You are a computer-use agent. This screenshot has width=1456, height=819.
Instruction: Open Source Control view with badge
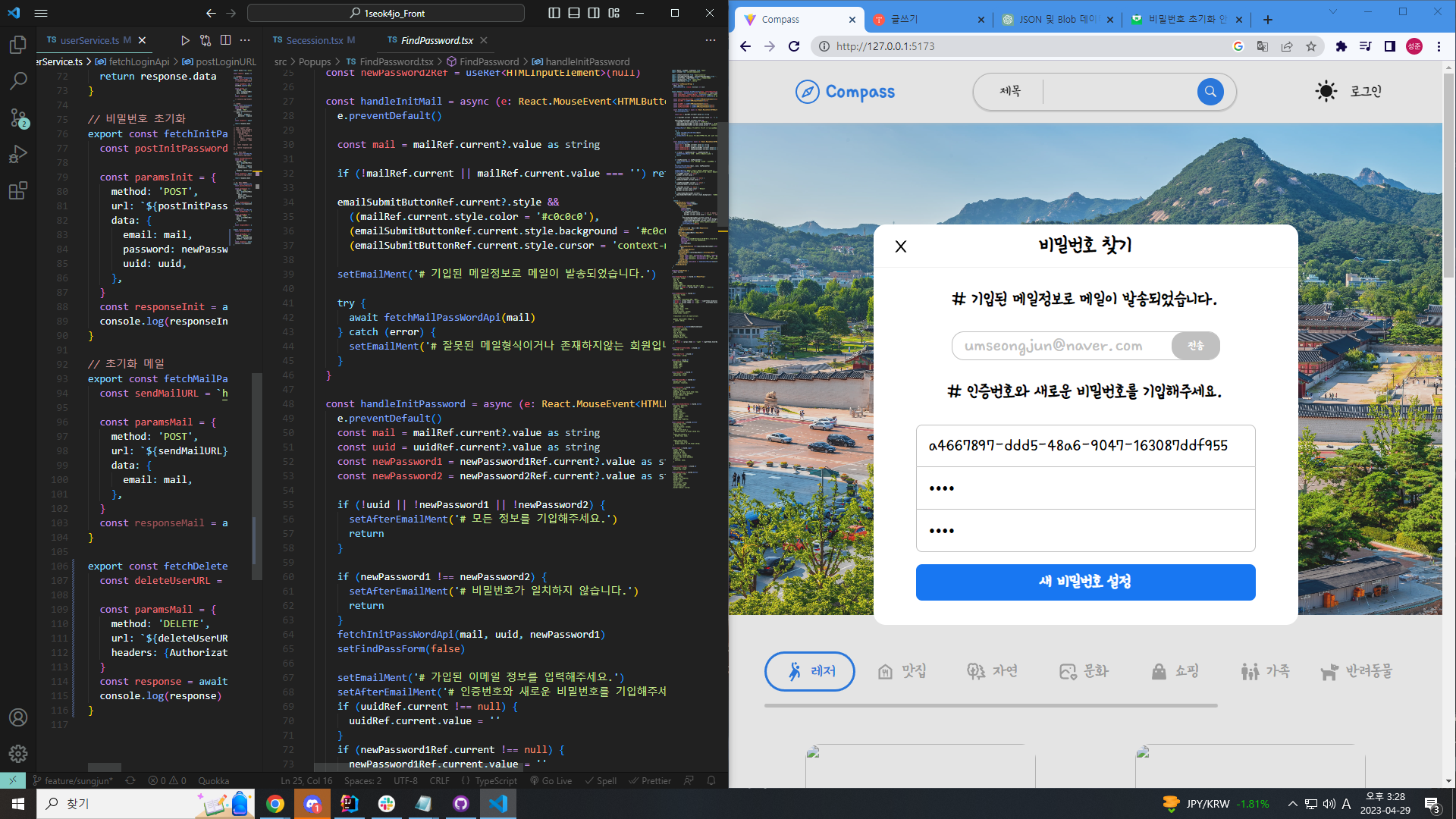(x=18, y=118)
